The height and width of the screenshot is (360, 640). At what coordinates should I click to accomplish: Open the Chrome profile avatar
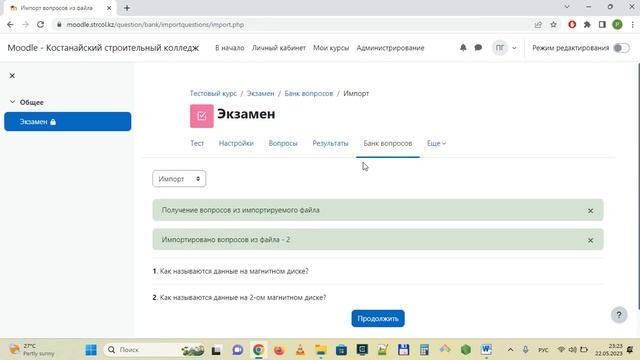617,24
